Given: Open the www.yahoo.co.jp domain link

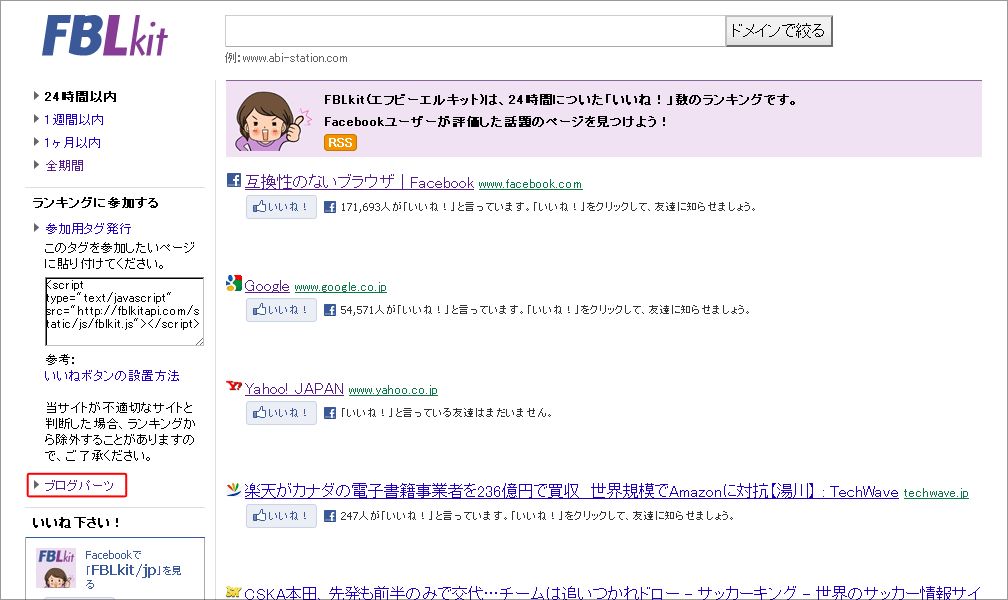Looking at the screenshot, I should pos(393,390).
